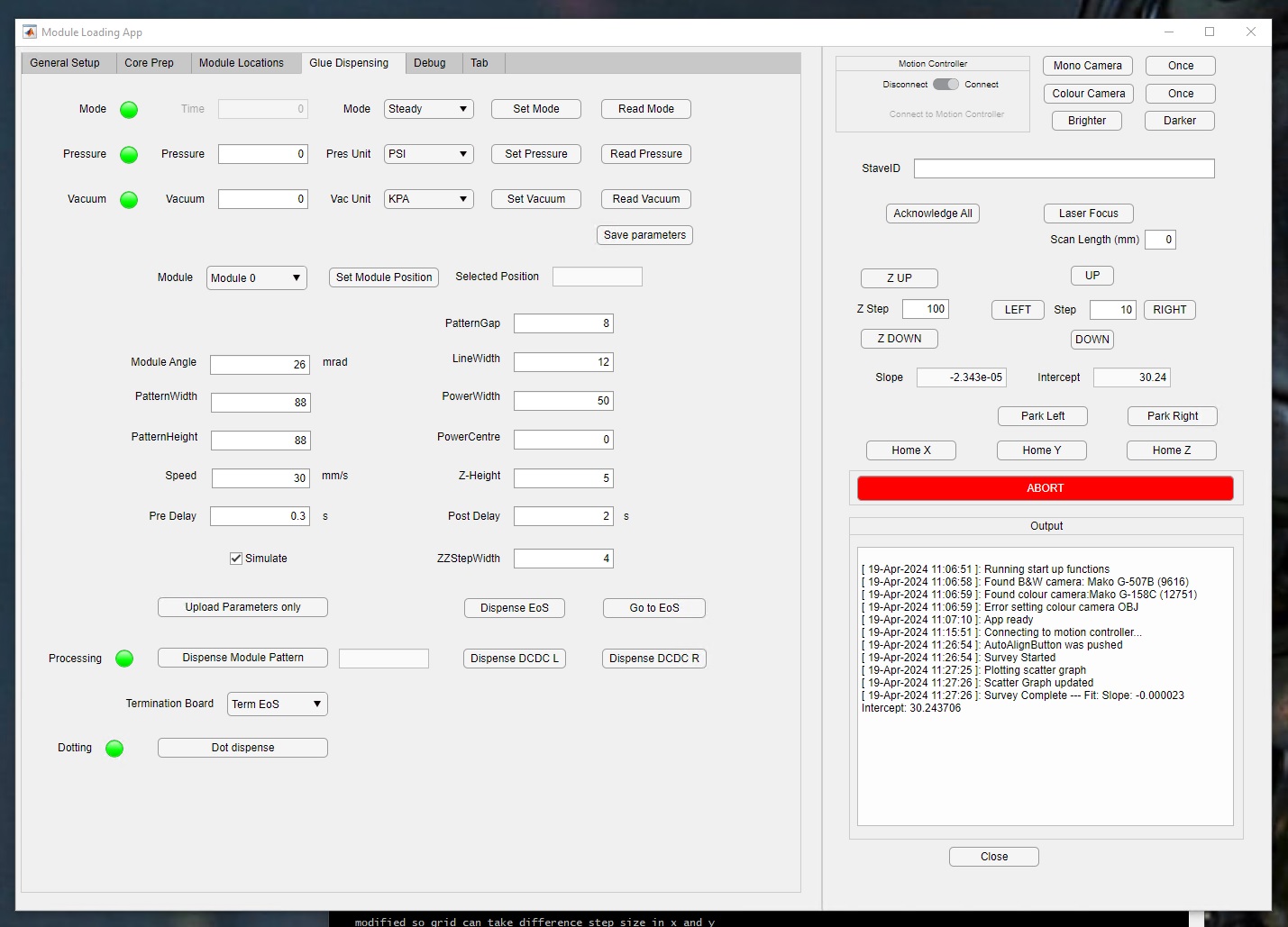The width and height of the screenshot is (1288, 927).
Task: Click the green Pressure status lamp
Action: (x=129, y=155)
